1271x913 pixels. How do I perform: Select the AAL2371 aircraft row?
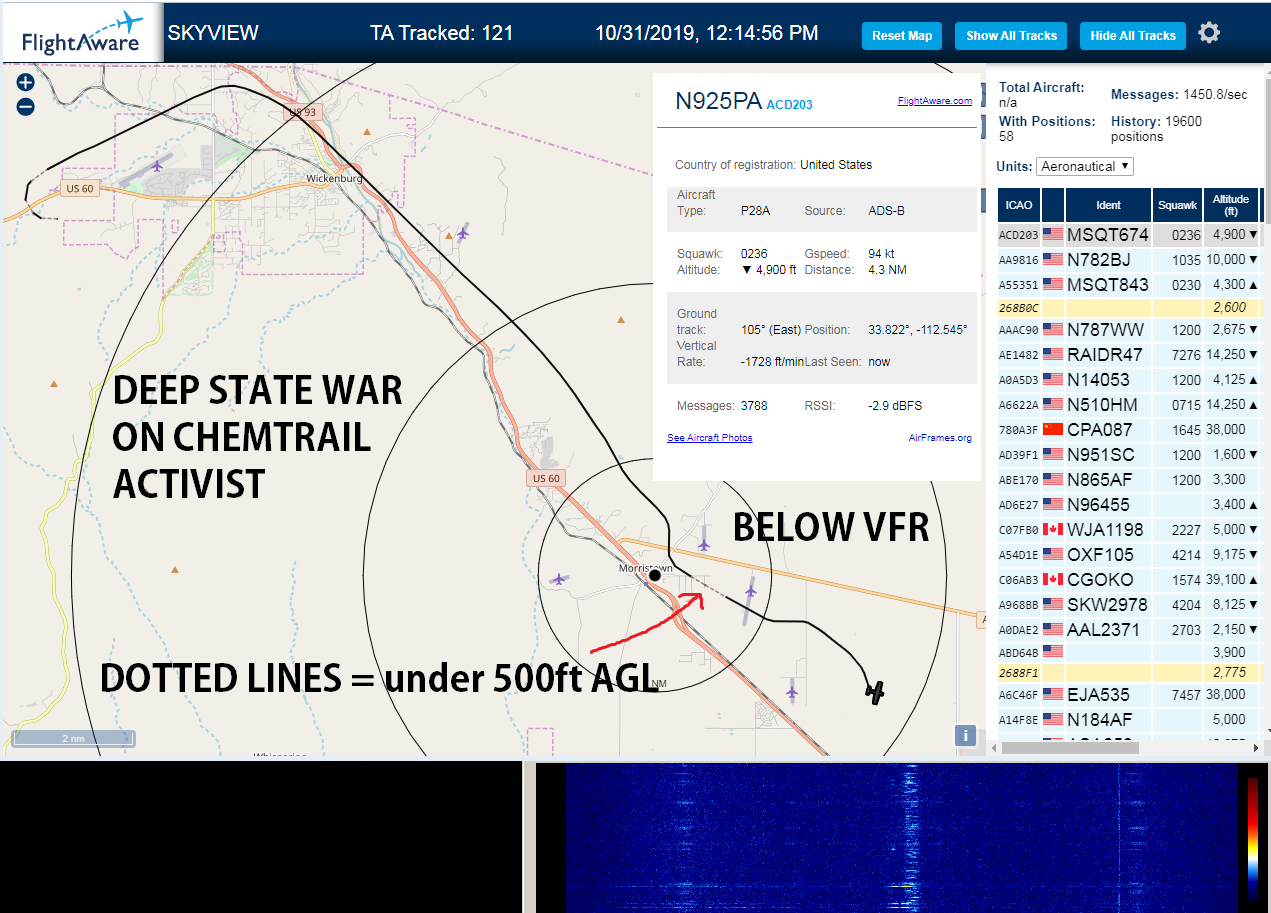point(1129,629)
